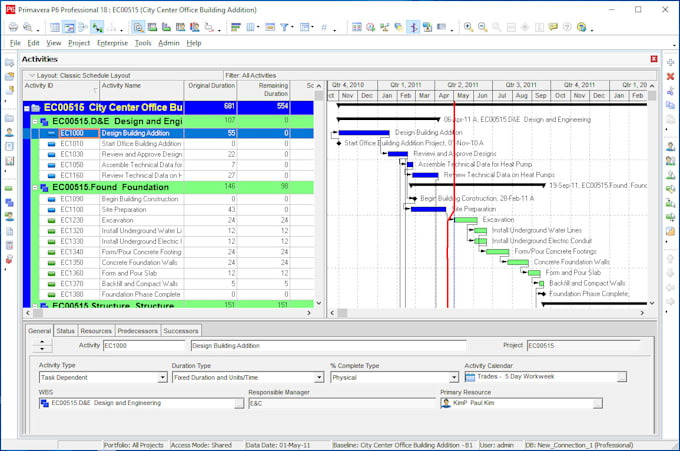Click into the Activity ID field EC1000

tap(144, 346)
